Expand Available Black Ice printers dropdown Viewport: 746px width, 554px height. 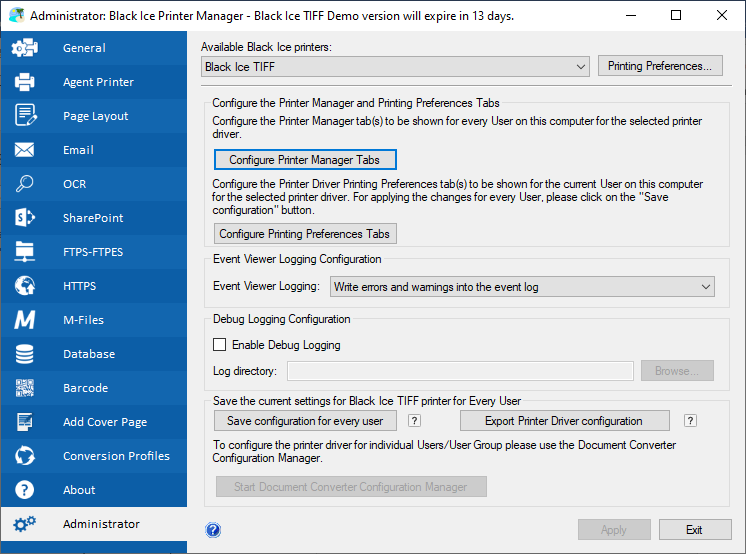(x=395, y=67)
